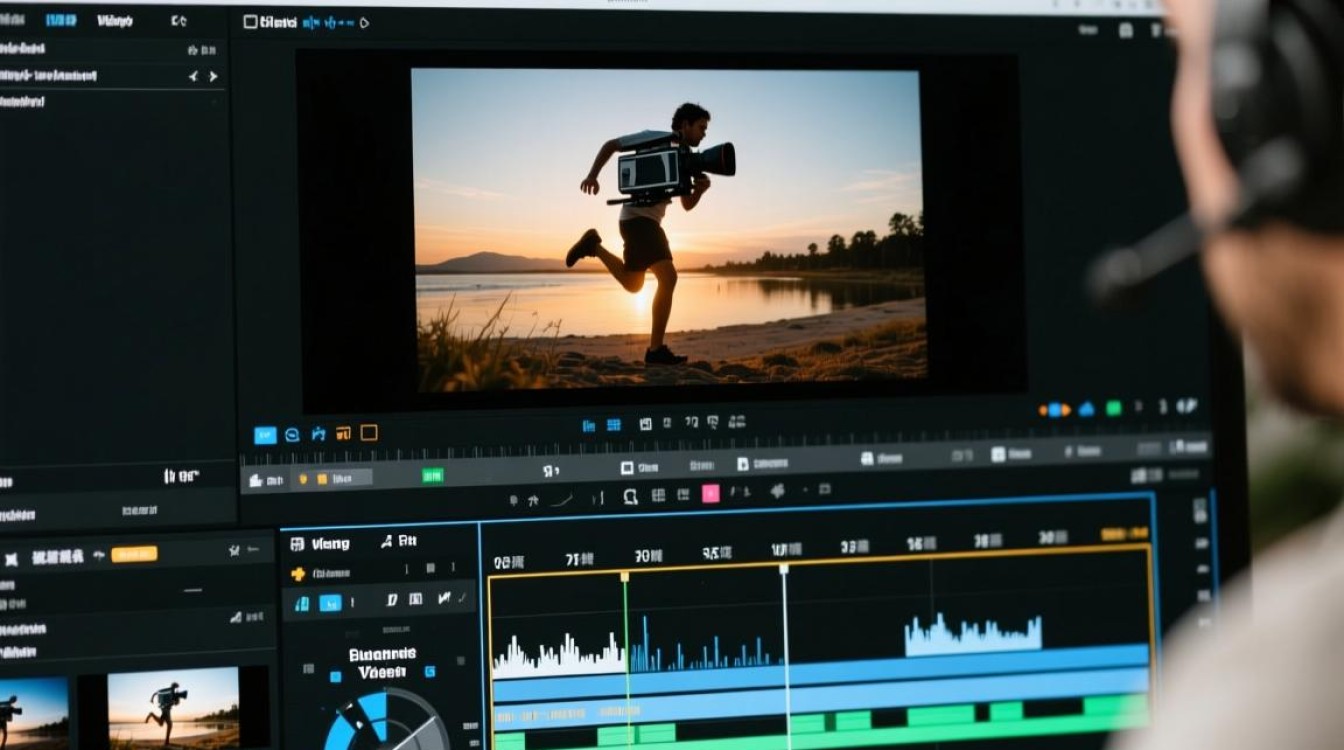Click the right arrow in the top-left panel
The width and height of the screenshot is (1344, 750).
pyautogui.click(x=213, y=76)
